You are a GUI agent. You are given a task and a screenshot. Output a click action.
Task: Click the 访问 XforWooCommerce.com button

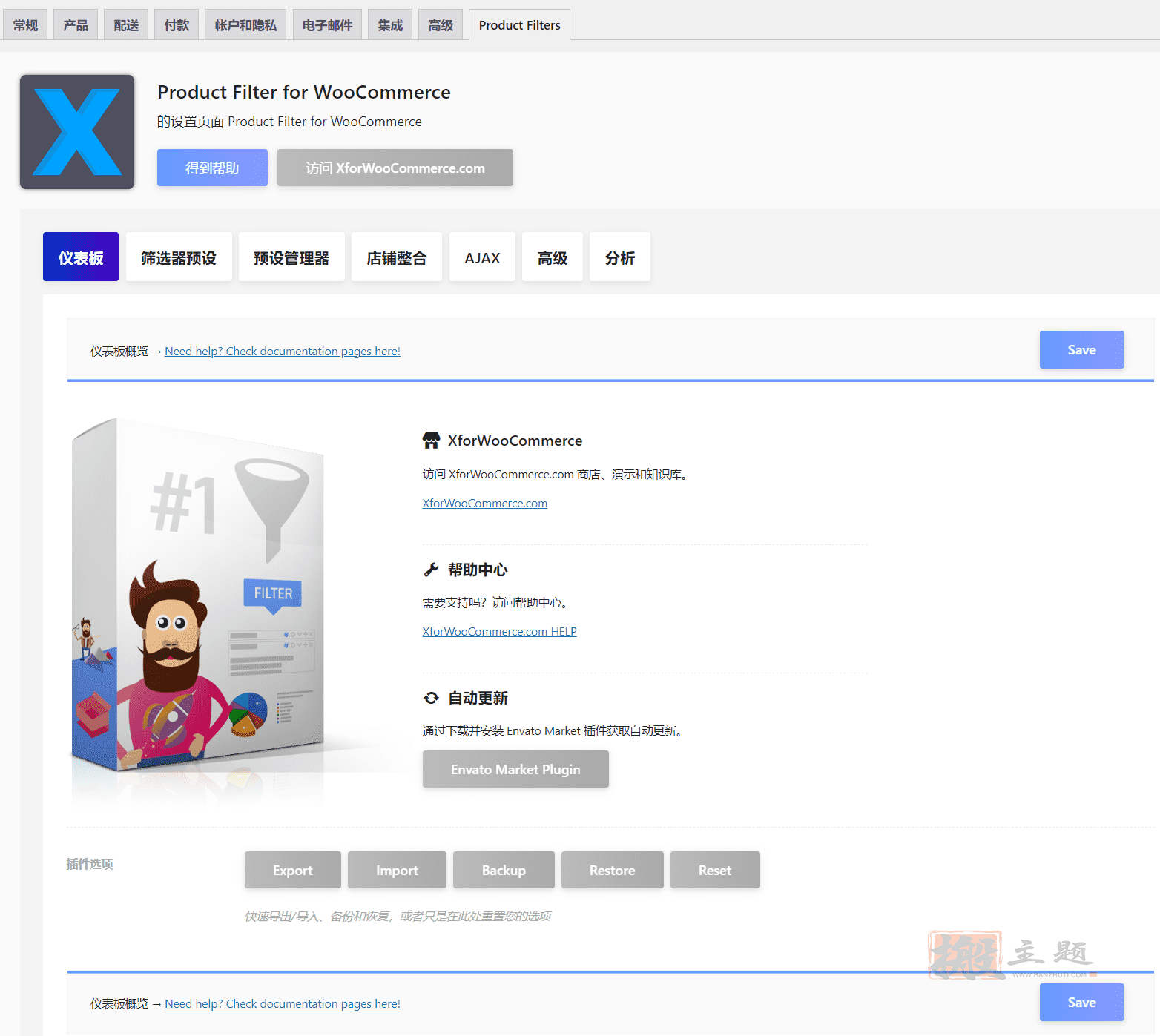click(x=395, y=168)
